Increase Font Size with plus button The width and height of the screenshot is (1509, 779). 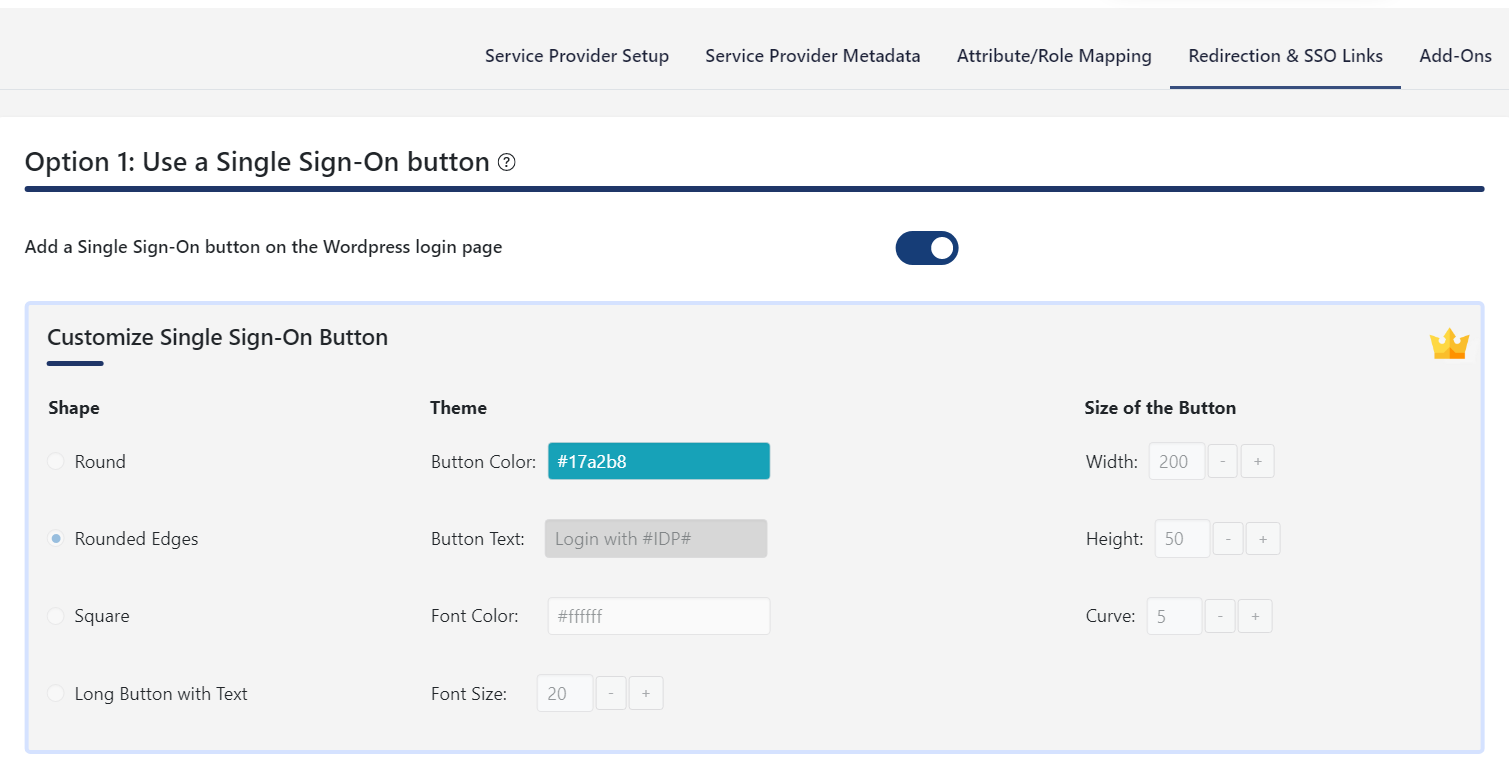pos(646,694)
